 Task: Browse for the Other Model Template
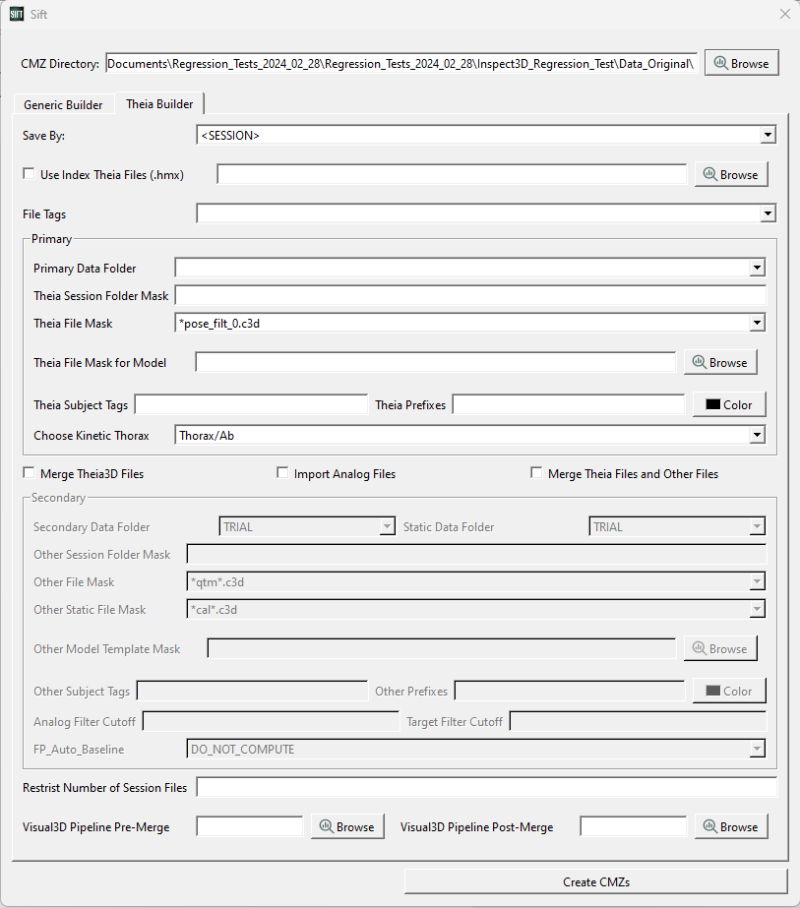click(720, 649)
